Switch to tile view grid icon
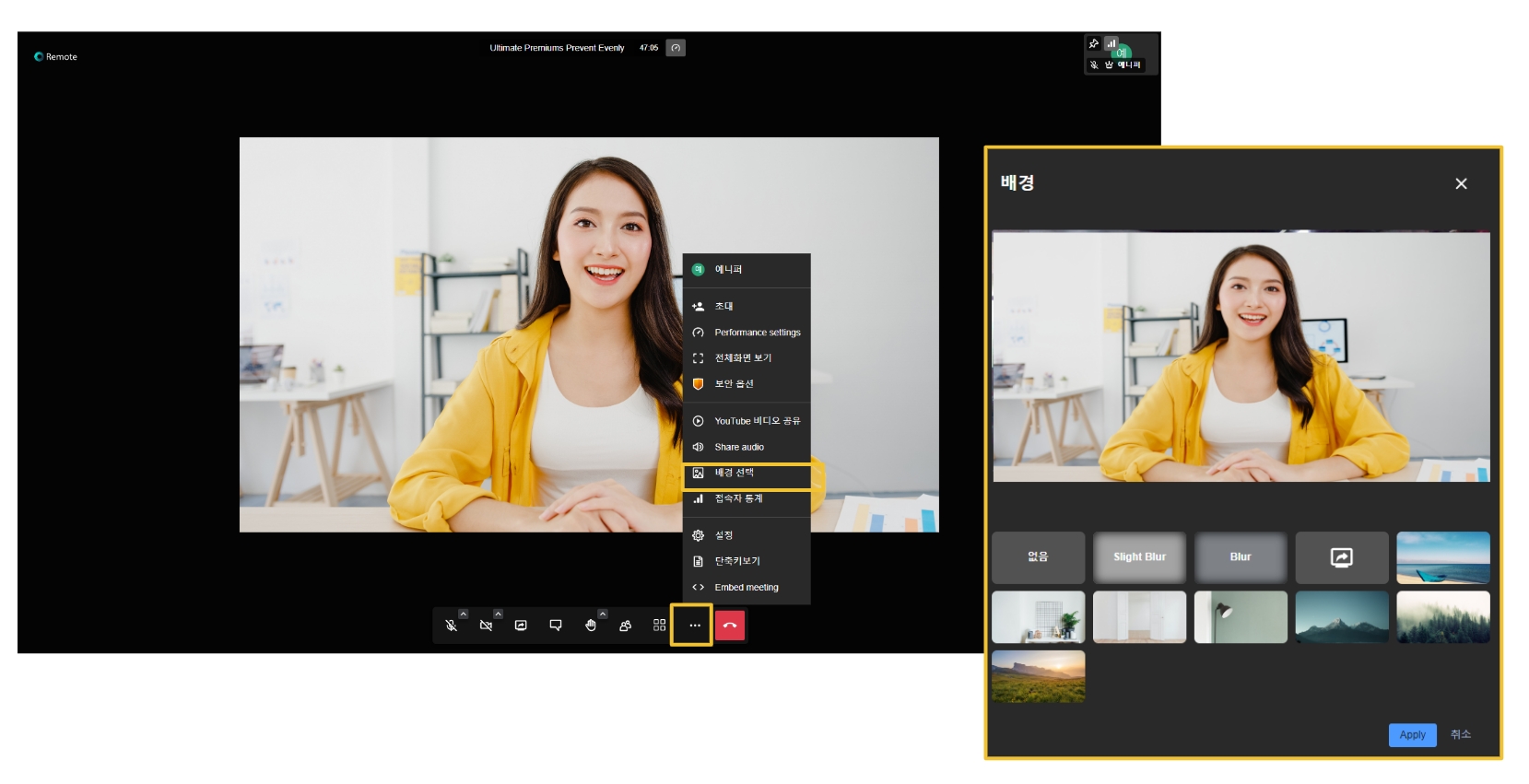 pyautogui.click(x=659, y=626)
